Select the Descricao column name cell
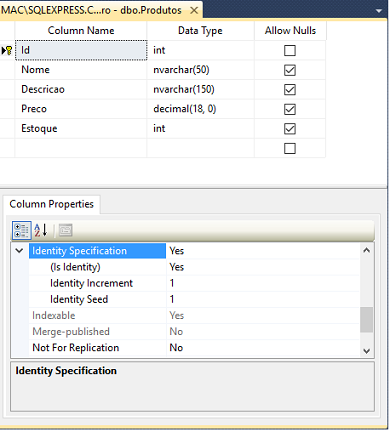Image resolution: width=390 pixels, height=432 pixels. coord(81,90)
